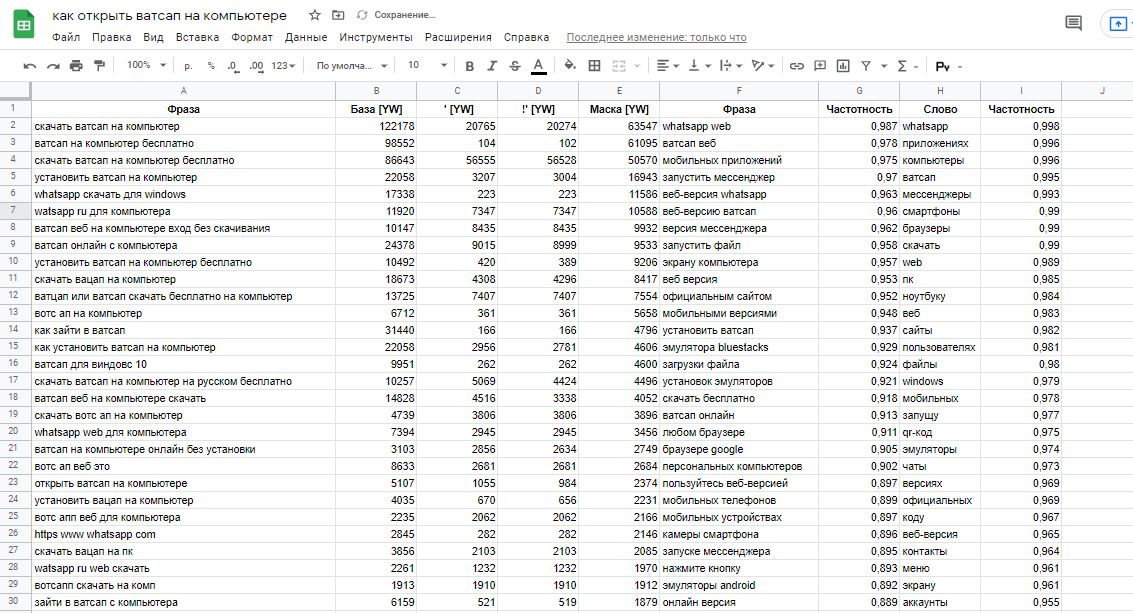Click the document title to rename it

(x=169, y=15)
